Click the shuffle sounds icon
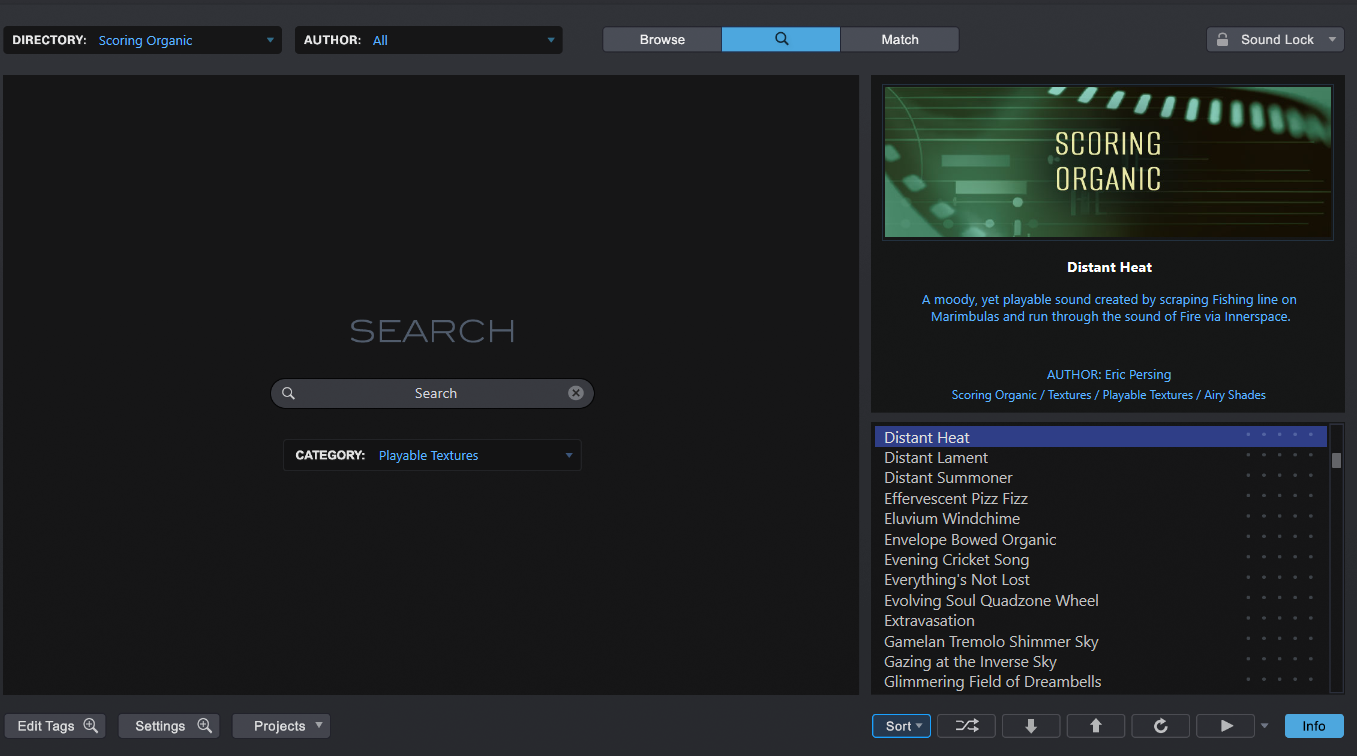Viewport: 1357px width, 756px height. tap(966, 726)
